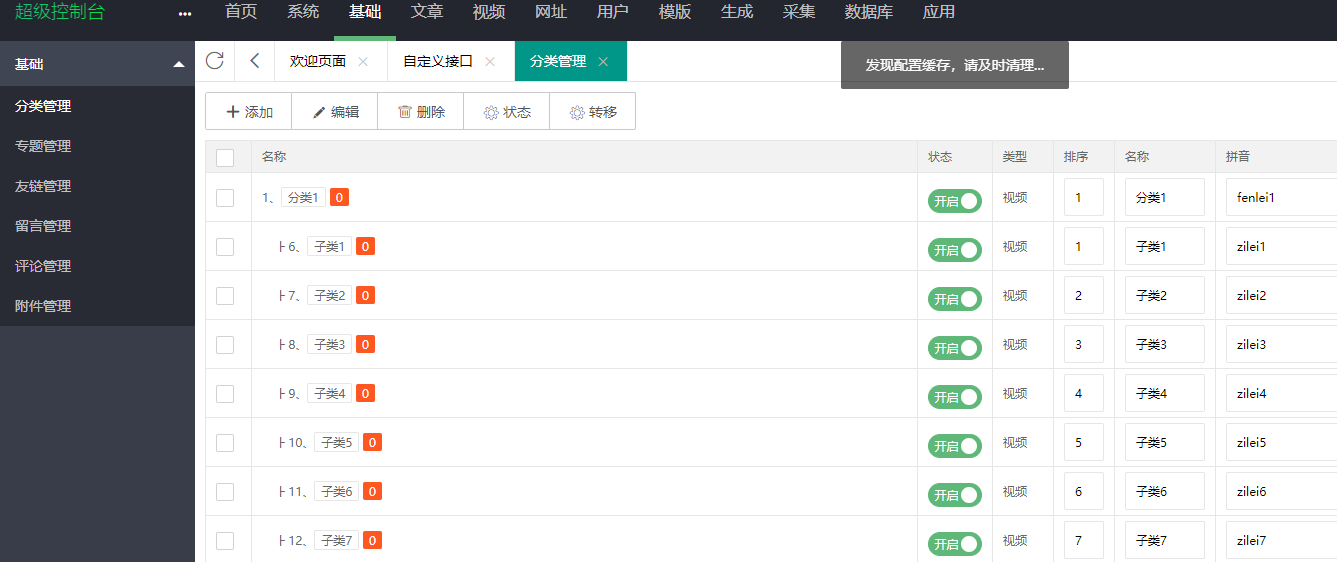This screenshot has width=1337, height=562.
Task: Open 视频 in the top menu
Action: pos(489,12)
